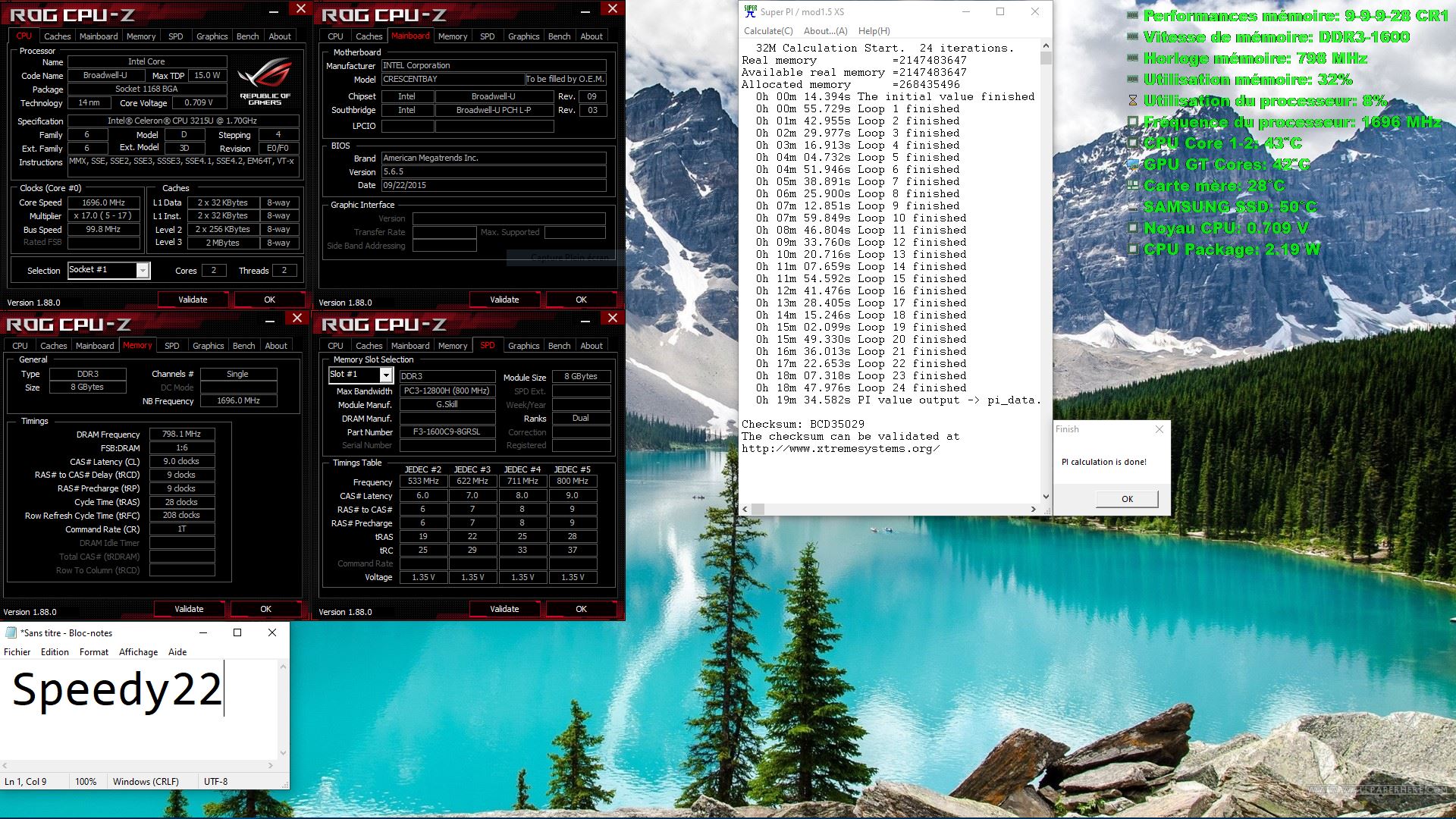Click the icon beside Horloge mémoire reading
This screenshot has width=1456, height=819.
pyautogui.click(x=1133, y=58)
